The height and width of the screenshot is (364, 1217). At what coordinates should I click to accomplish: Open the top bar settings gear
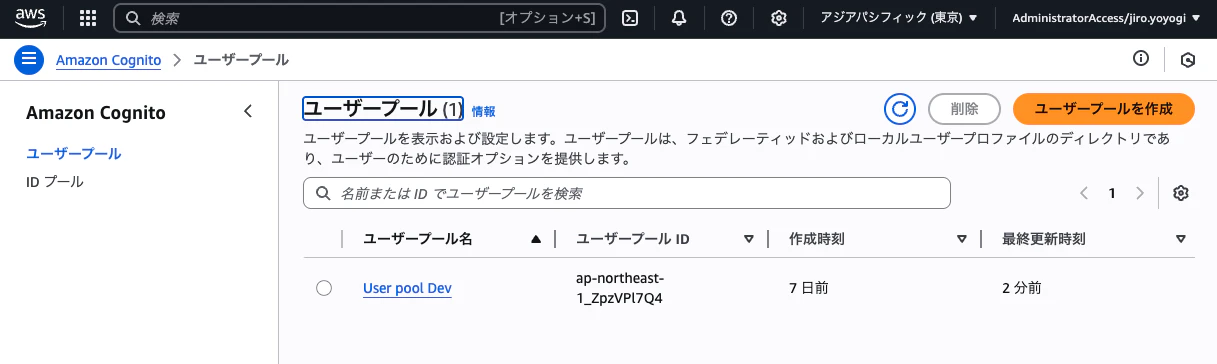coord(779,18)
